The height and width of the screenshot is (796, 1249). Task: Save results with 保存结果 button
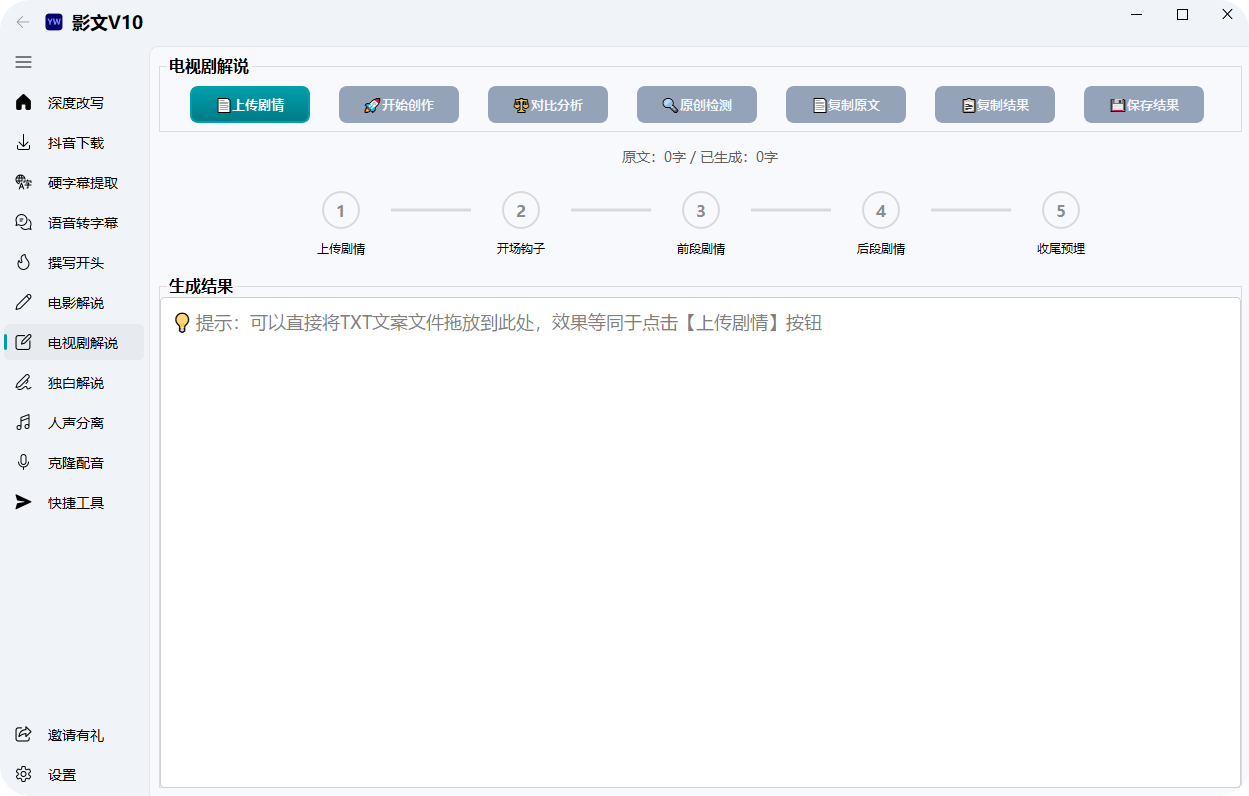(x=1143, y=104)
